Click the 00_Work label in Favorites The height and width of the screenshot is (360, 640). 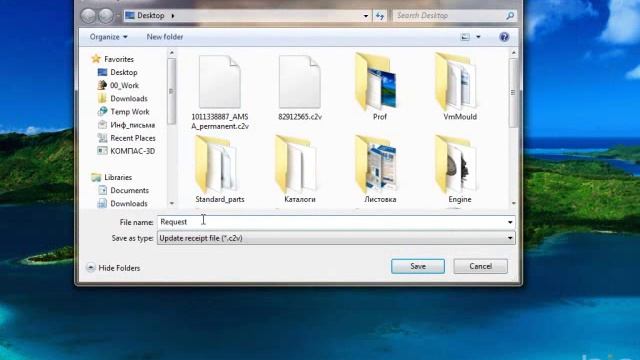(124, 85)
